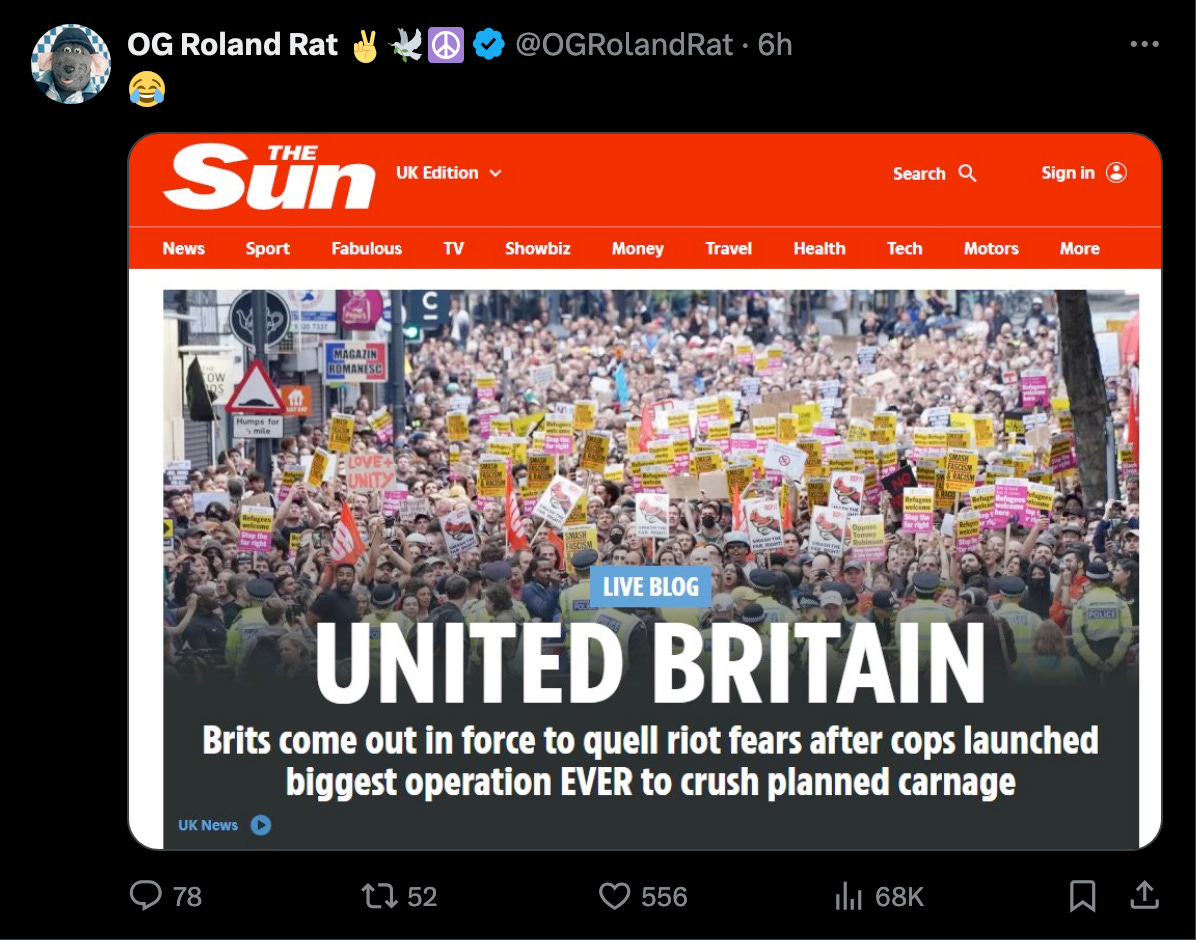Click the repost arrows icon

[379, 896]
